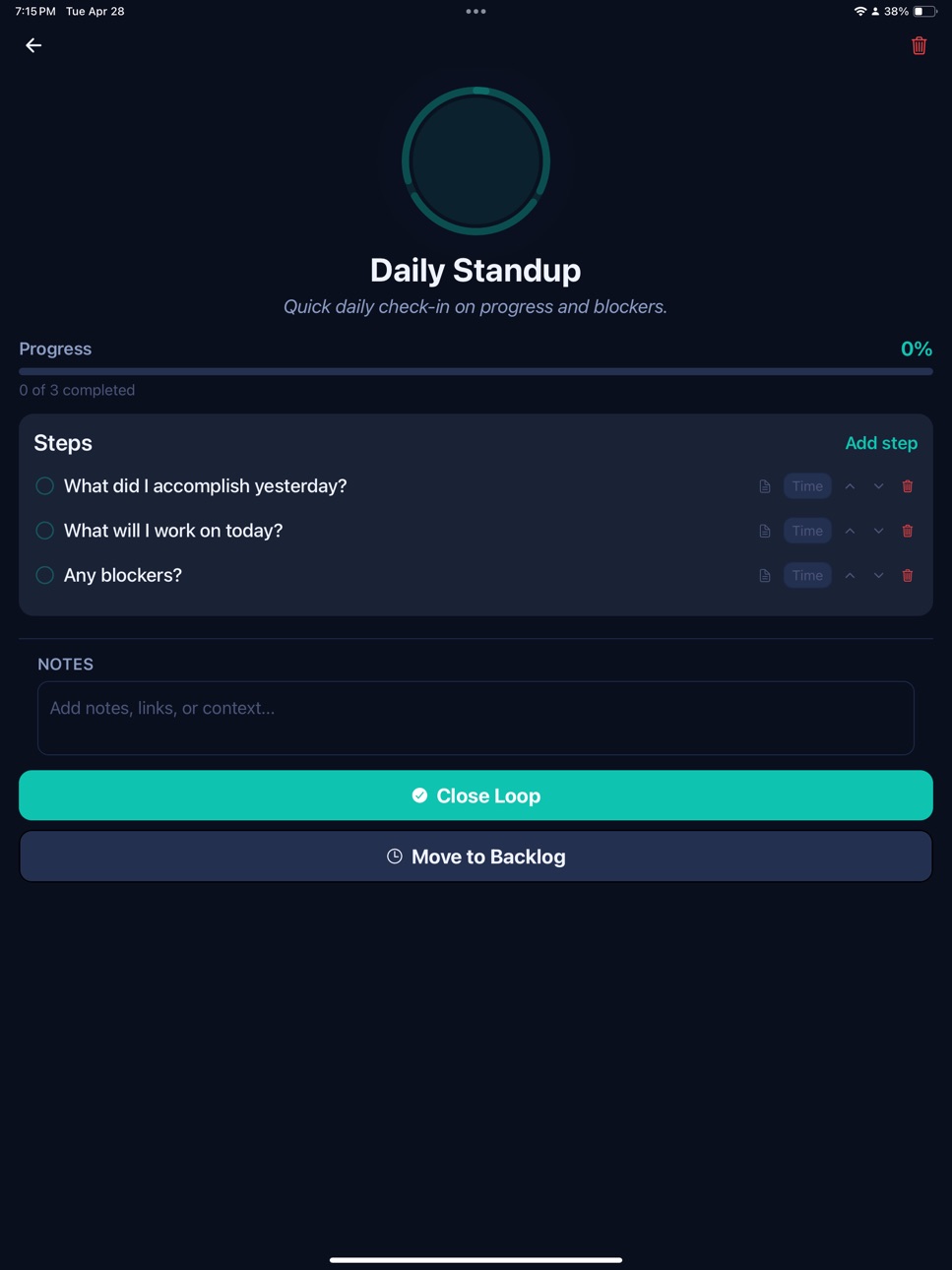
Task: Tick the 'Any blockers?' step circle
Action: pyautogui.click(x=45, y=575)
